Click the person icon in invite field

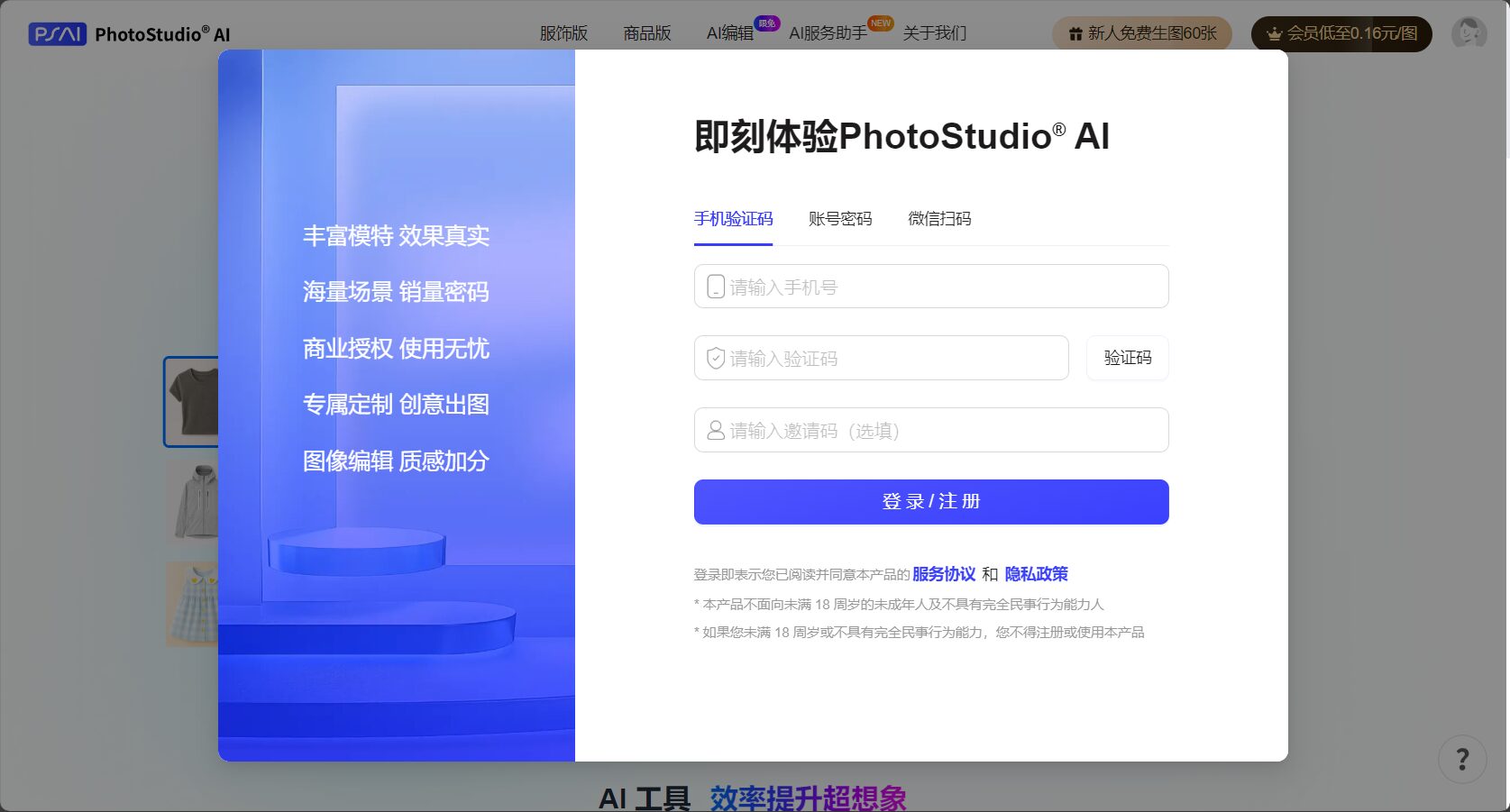coord(716,430)
